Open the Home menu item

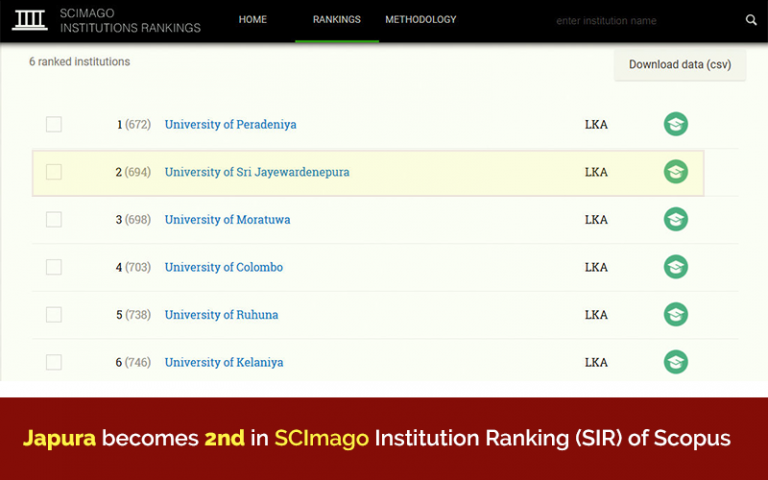click(253, 20)
